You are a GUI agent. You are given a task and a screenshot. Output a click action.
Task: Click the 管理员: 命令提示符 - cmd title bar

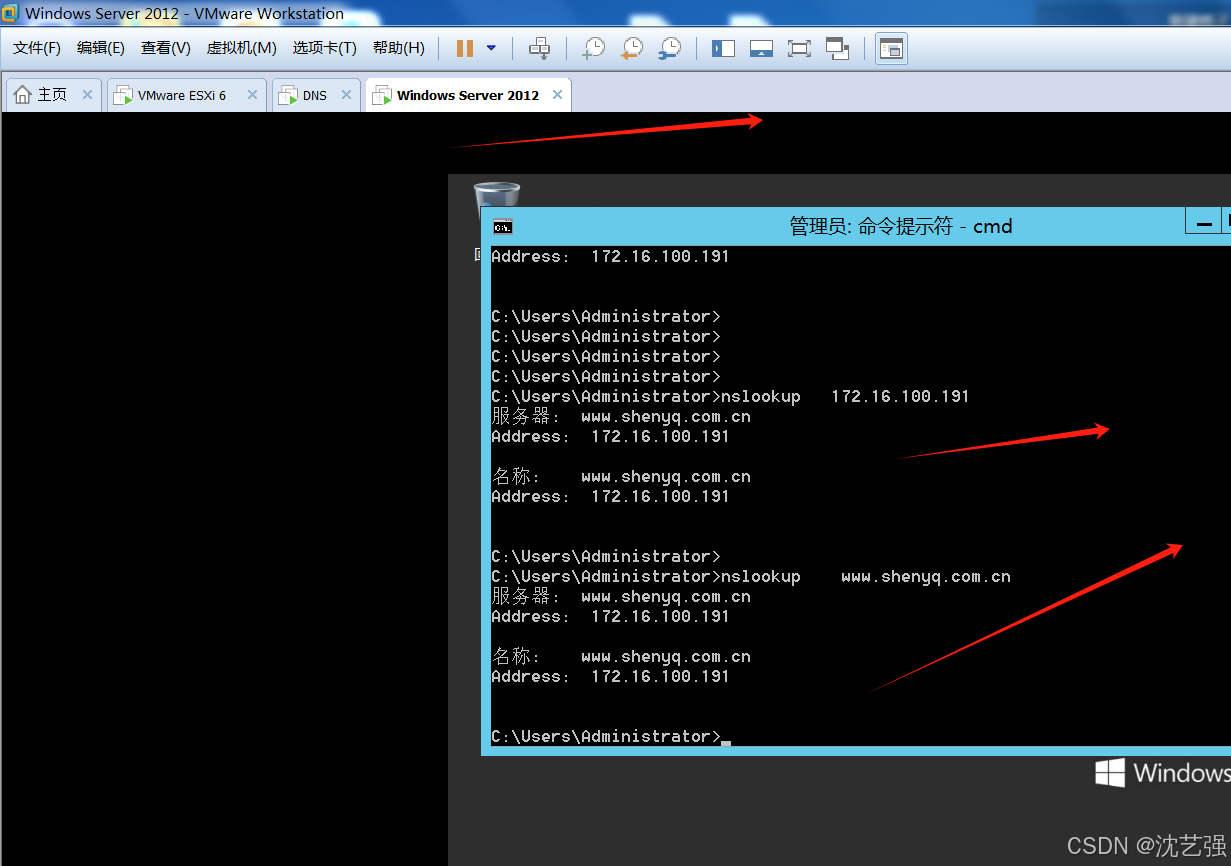pos(901,226)
